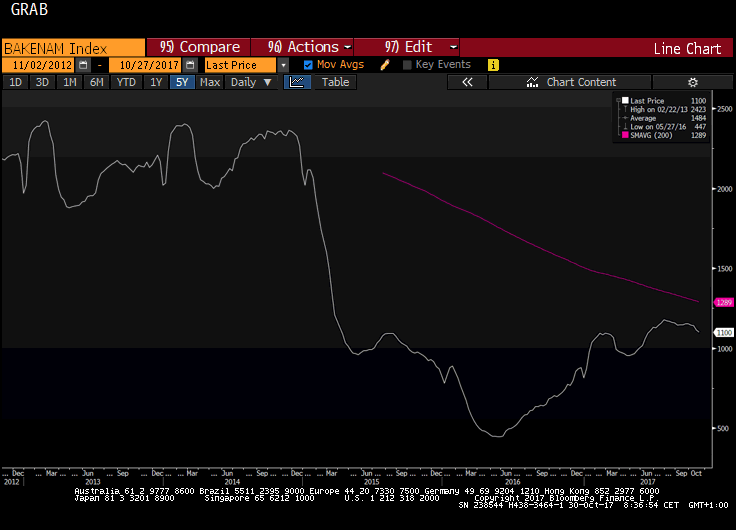736x530 pixels.
Task: Open end date calendar picker icon
Action: [x=190, y=65]
